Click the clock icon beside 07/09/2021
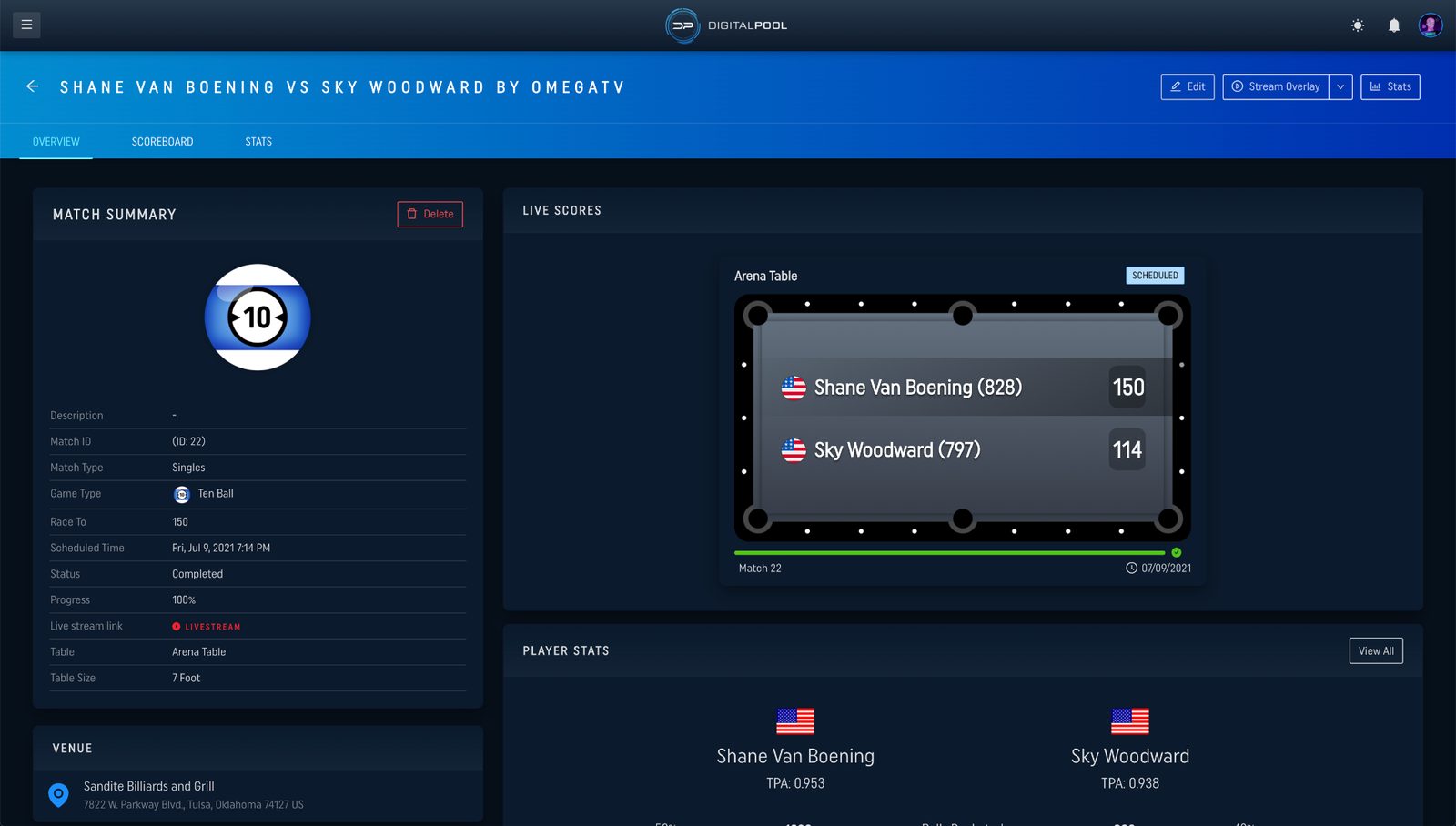The image size is (1456, 826). click(x=1132, y=569)
